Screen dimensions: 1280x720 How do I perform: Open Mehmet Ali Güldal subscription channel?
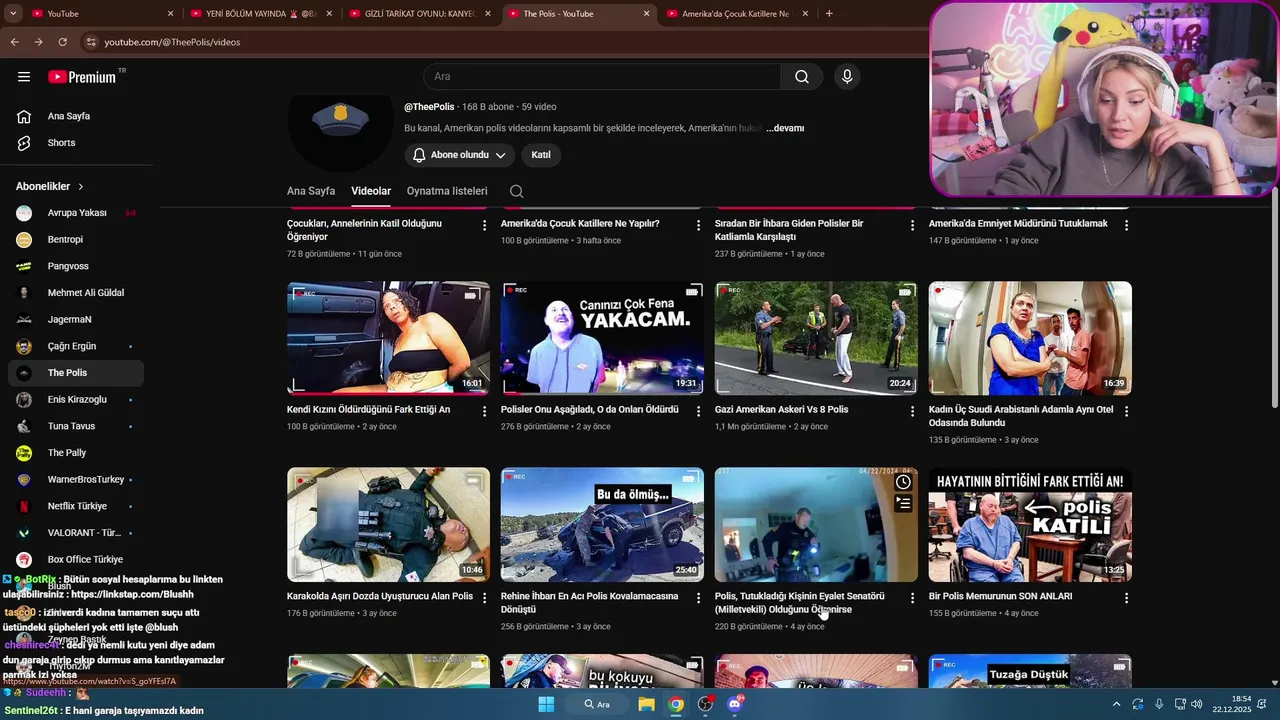pyautogui.click(x=76, y=293)
